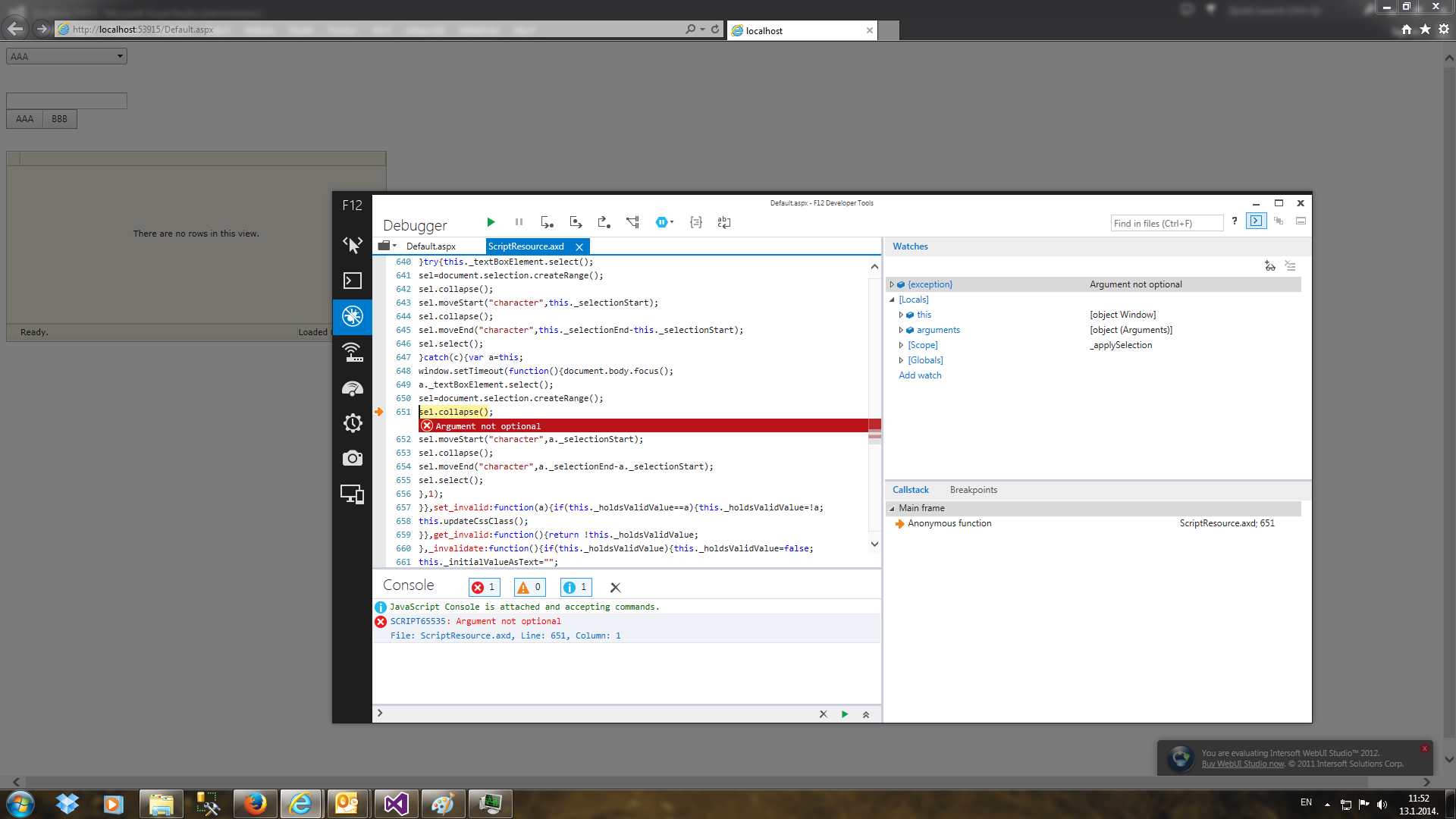1456x819 pixels.
Task: Open the DOM Explorer sidebar tool
Action: coord(352,244)
